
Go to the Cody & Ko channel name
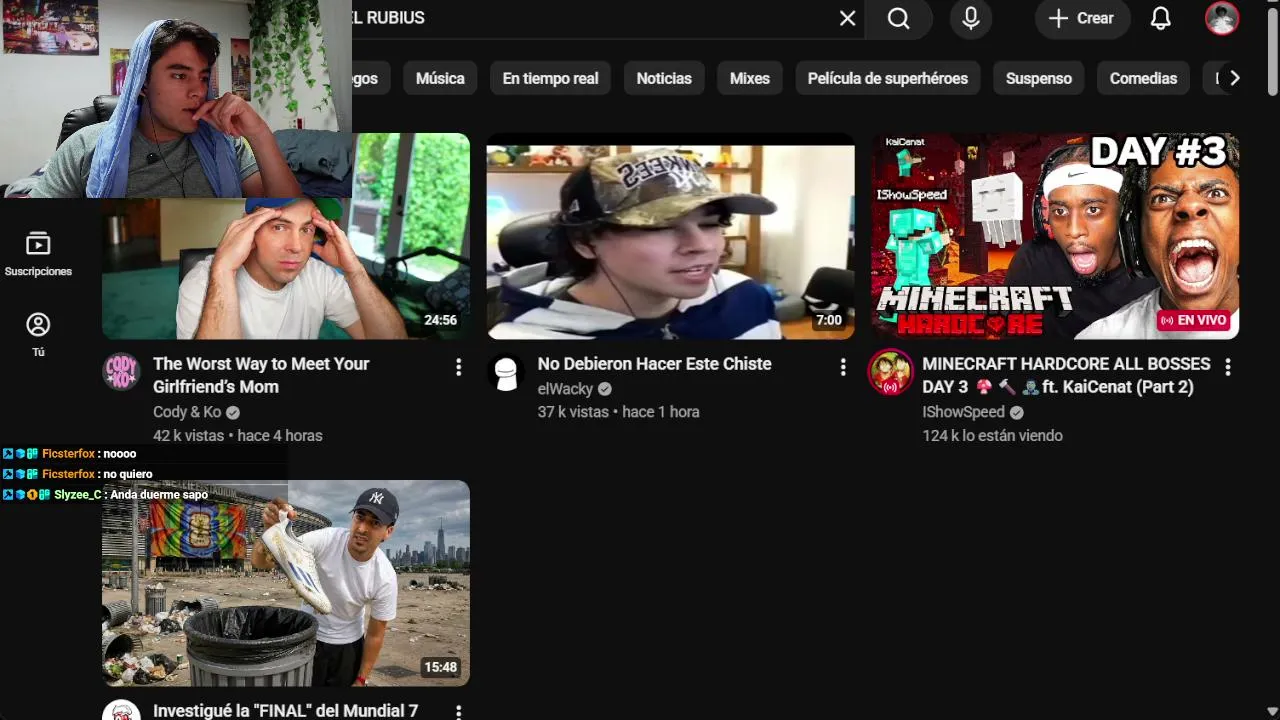pos(187,412)
